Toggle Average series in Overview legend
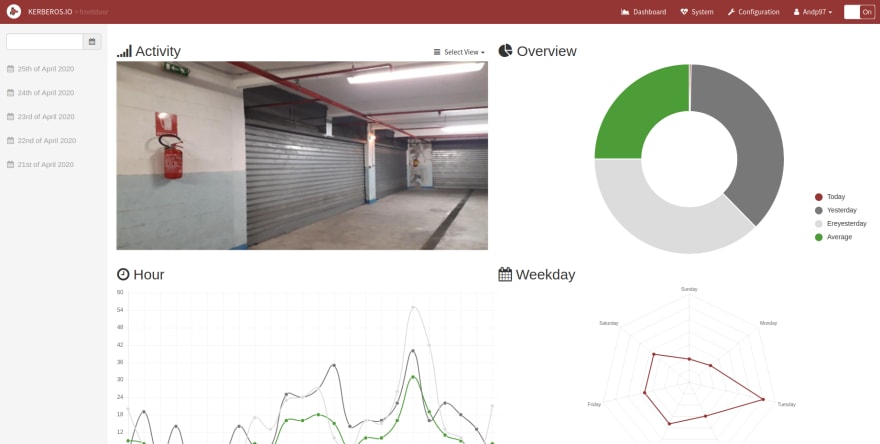880x444 pixels. click(x=833, y=237)
